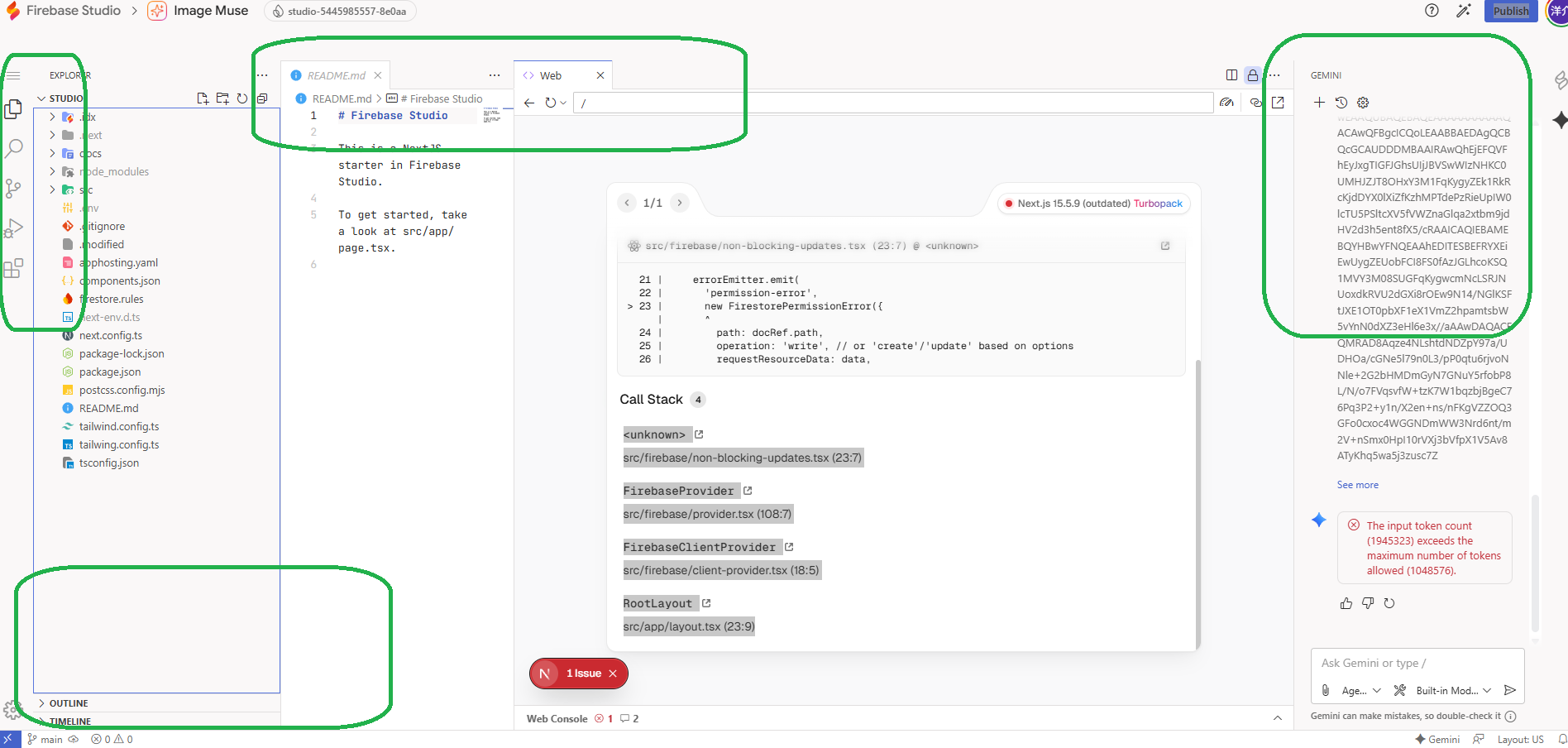Select the README.md editor tab

(335, 74)
